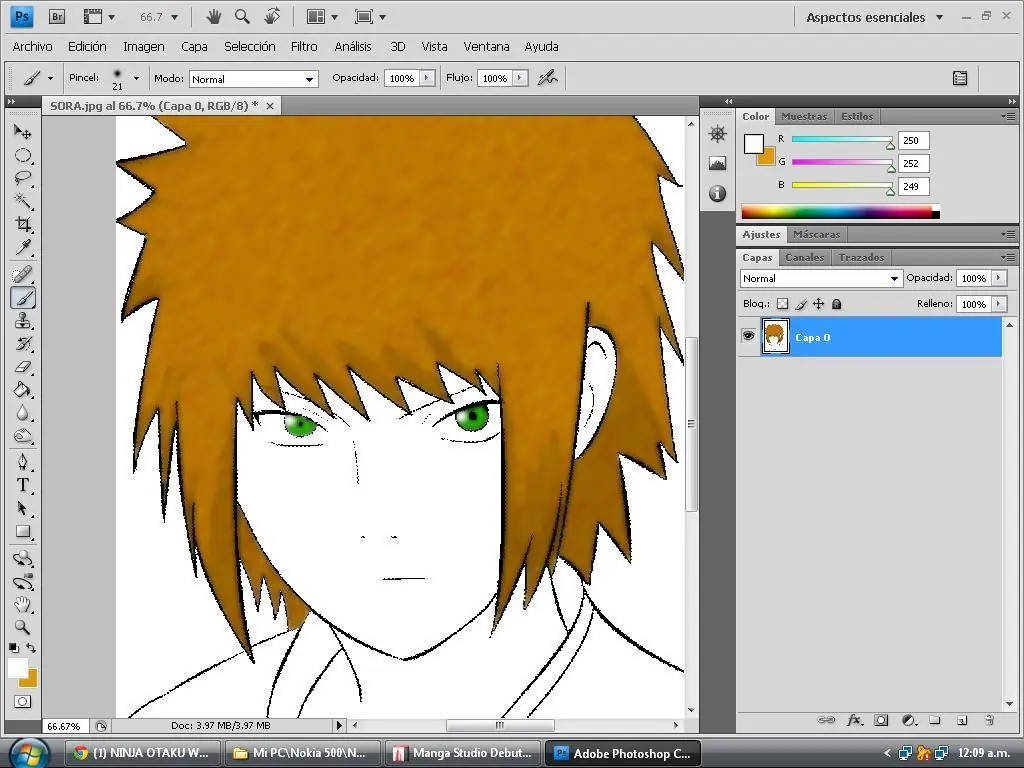
Task: Select the Hand tool in toolbox
Action: [23, 605]
